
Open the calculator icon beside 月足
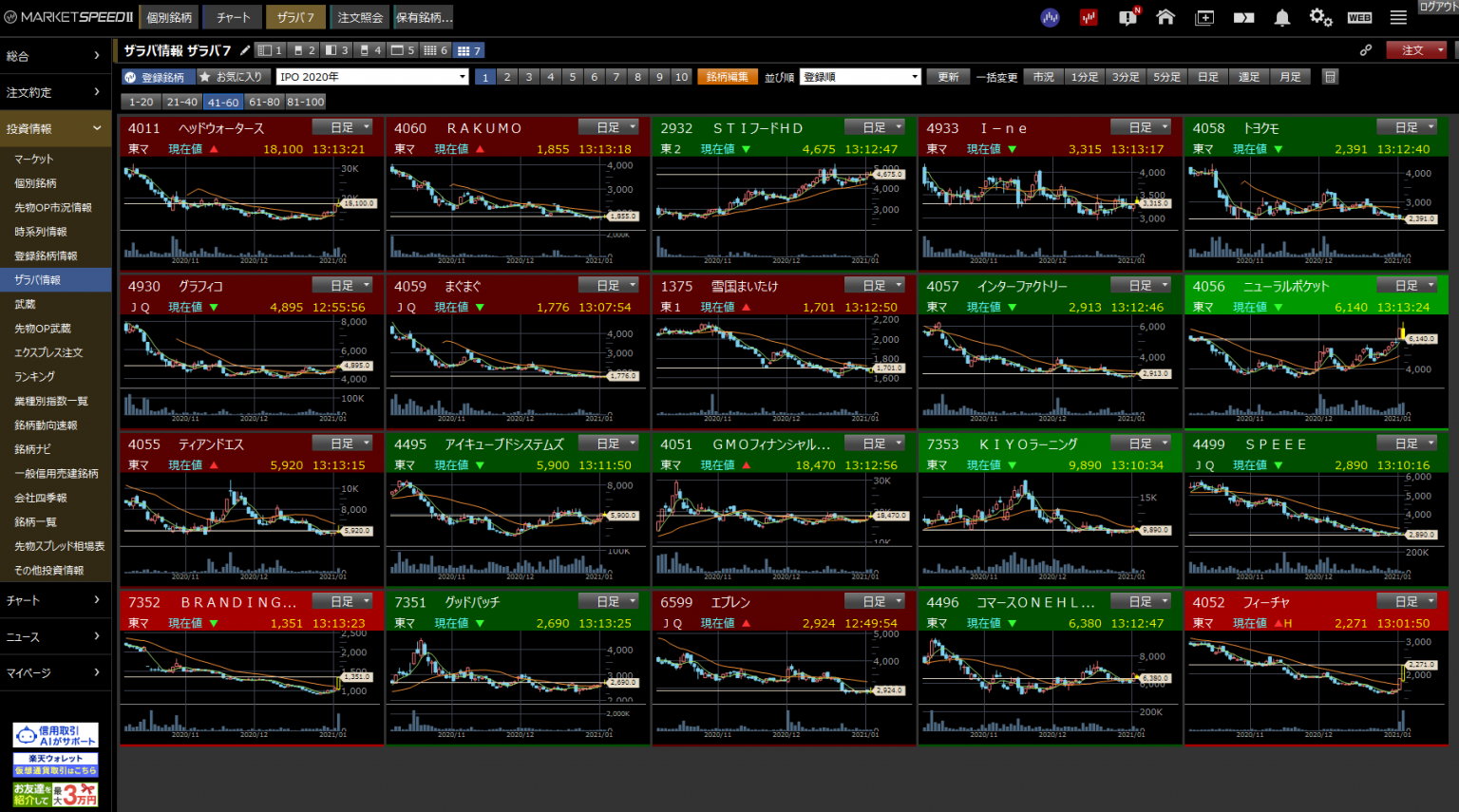(1331, 77)
